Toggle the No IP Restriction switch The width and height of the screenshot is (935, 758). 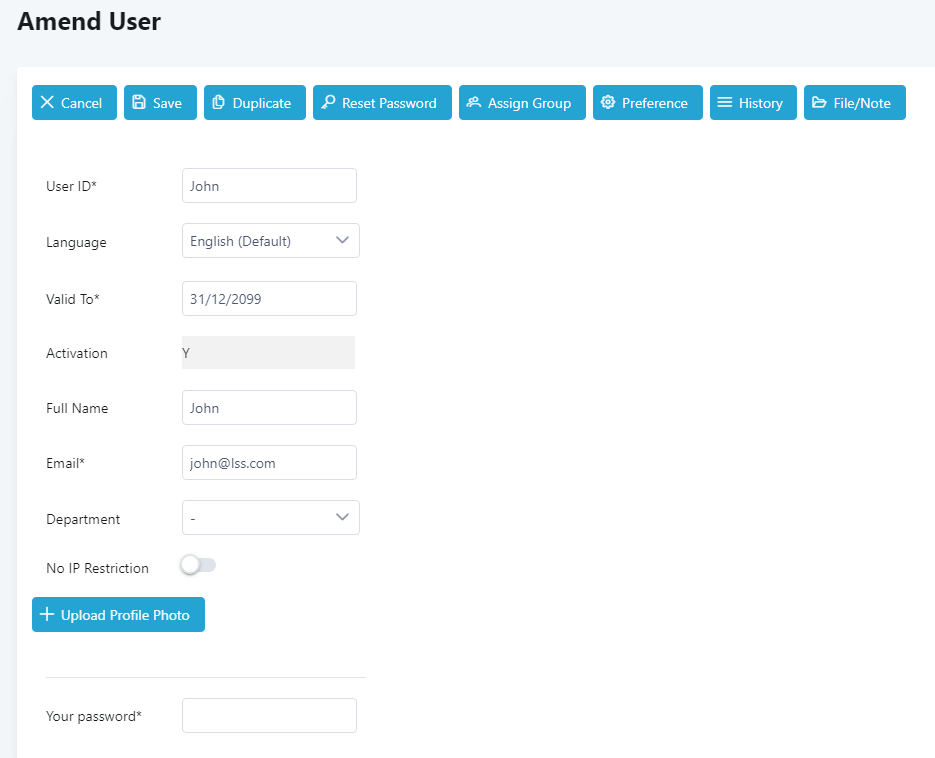[x=198, y=566]
